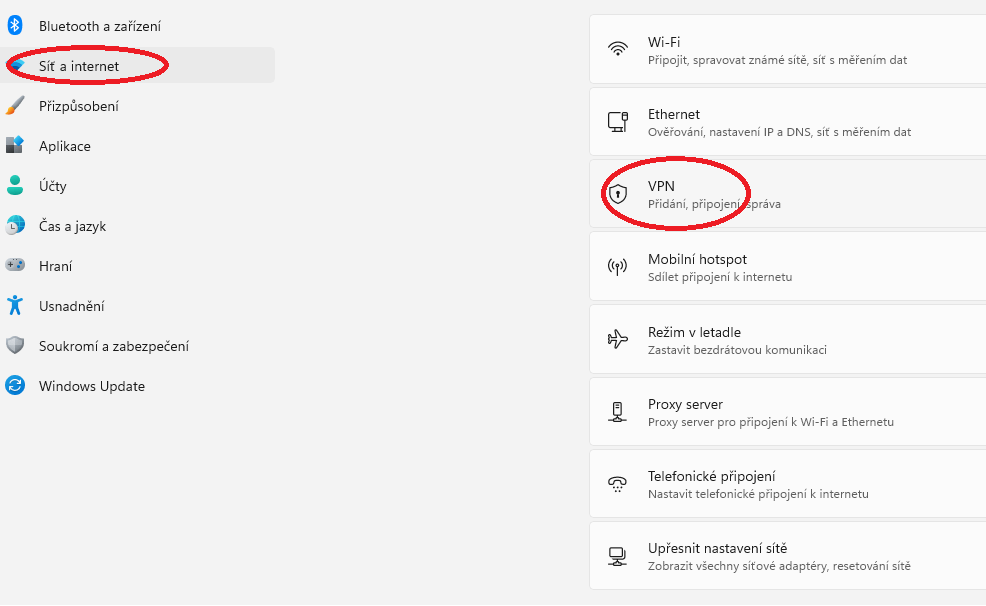
Task: Click text 'Připojit, spravovat známé sítě, síť s měřením dat'
Action: click(x=777, y=60)
